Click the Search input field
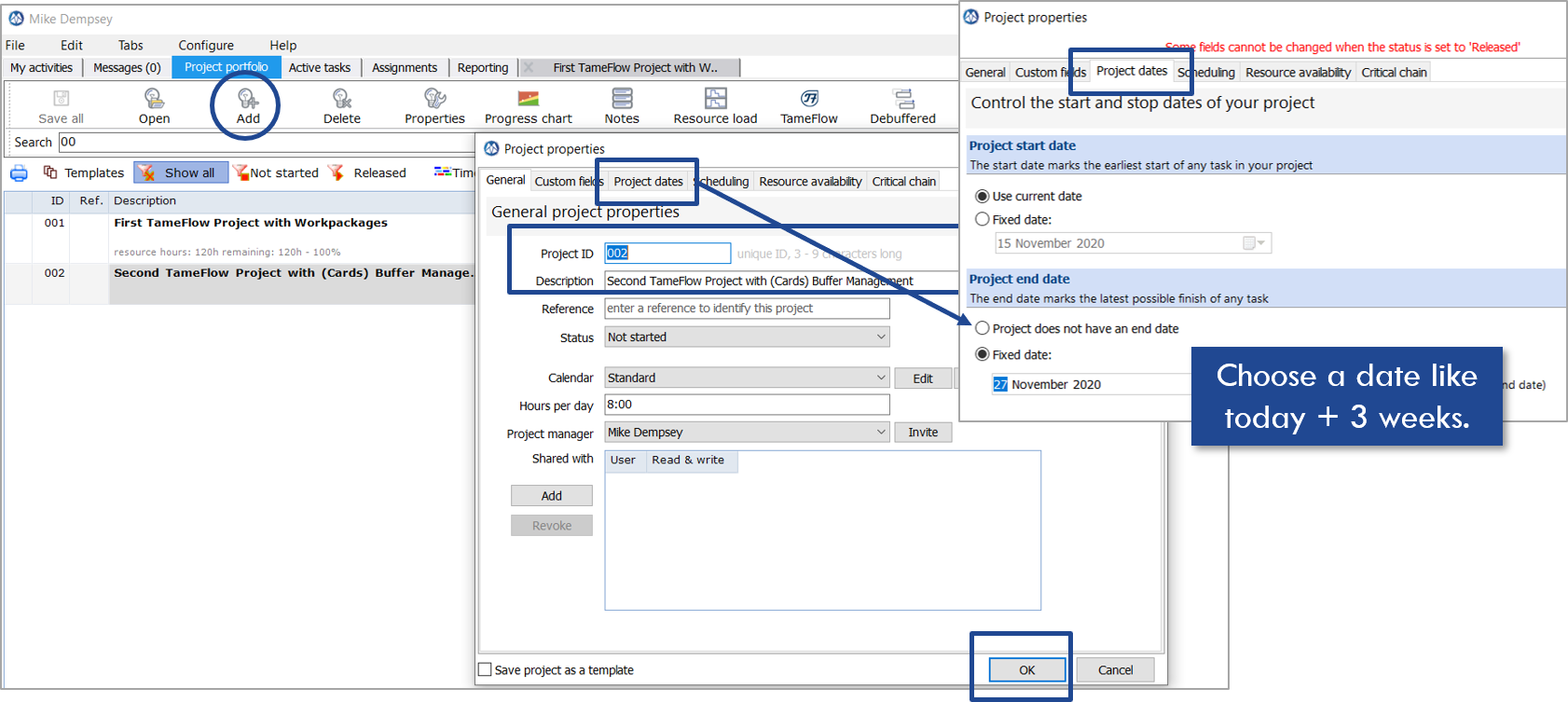This screenshot has width=1568, height=702. pos(266,142)
